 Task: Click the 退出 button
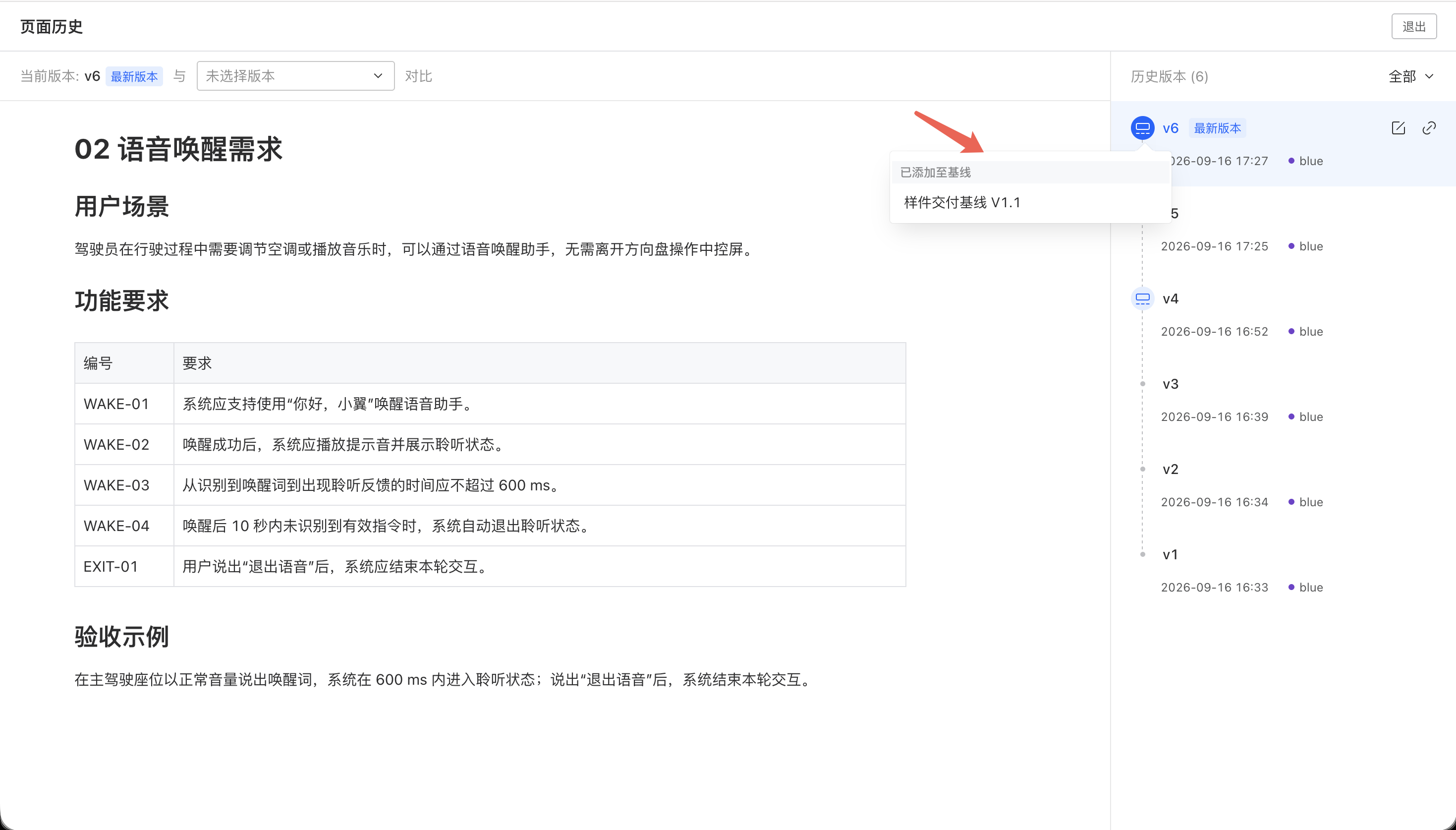(1414, 27)
